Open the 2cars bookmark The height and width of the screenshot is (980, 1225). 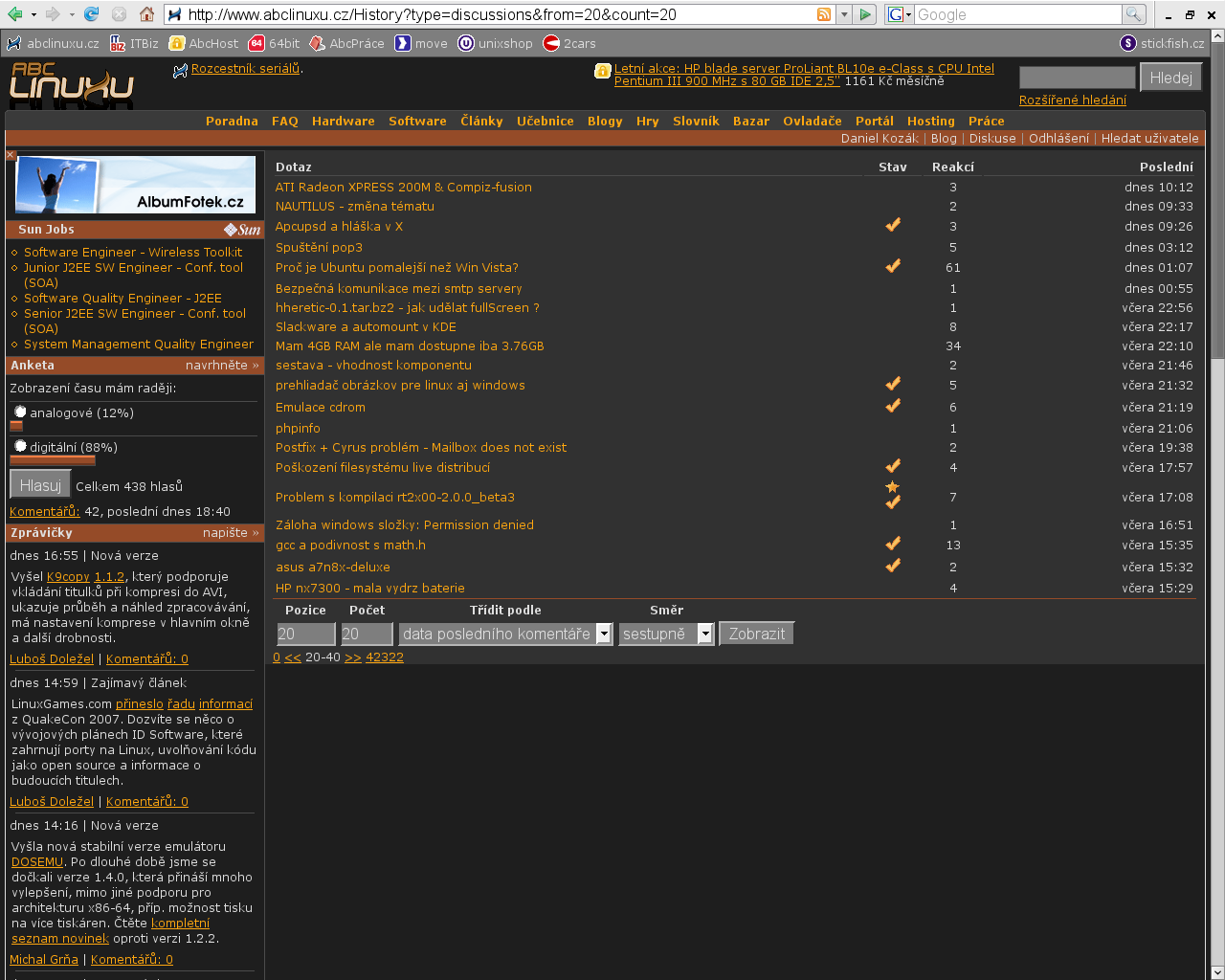[x=569, y=43]
